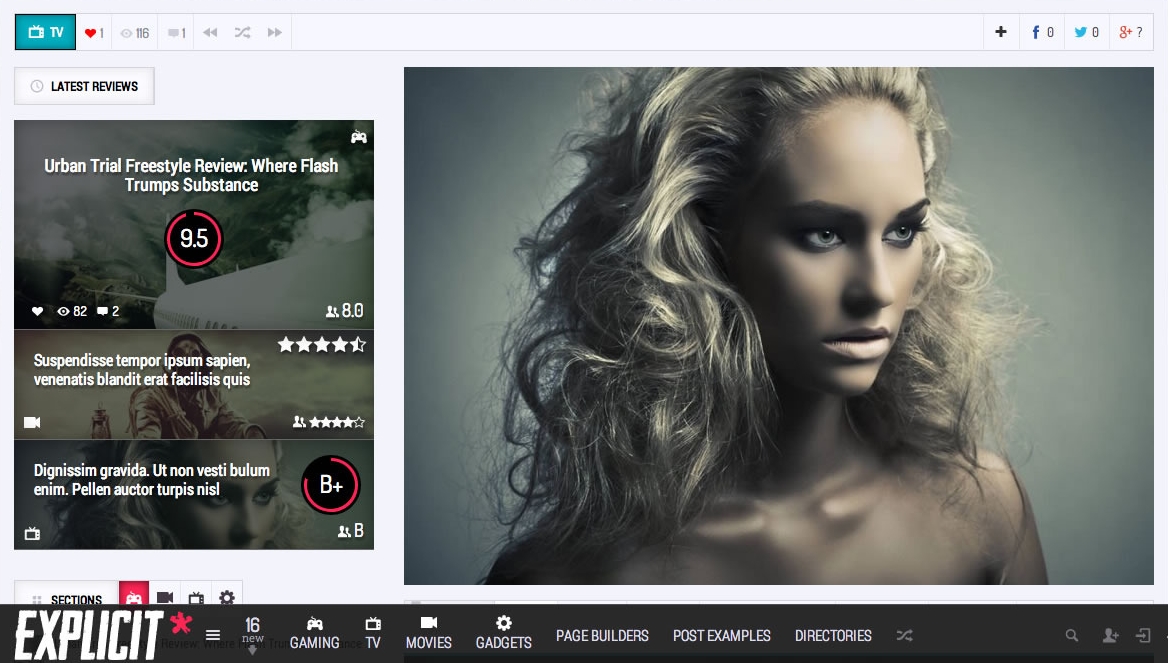Click the gamepad icon on the Urban Trial card
The width and height of the screenshot is (1168, 663).
359,137
